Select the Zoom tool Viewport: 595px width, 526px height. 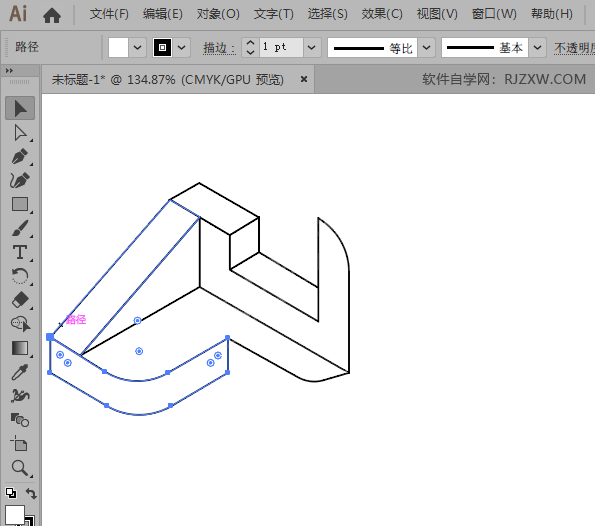tap(20, 468)
